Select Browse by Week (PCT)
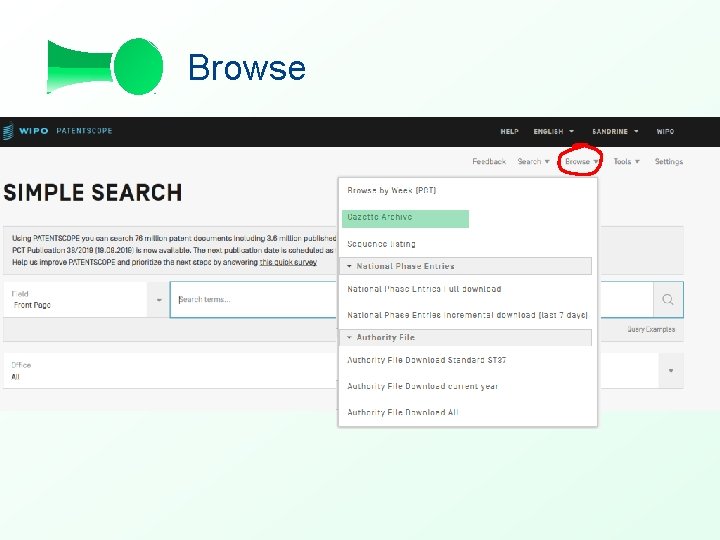This screenshot has height=540, width=720. click(392, 191)
